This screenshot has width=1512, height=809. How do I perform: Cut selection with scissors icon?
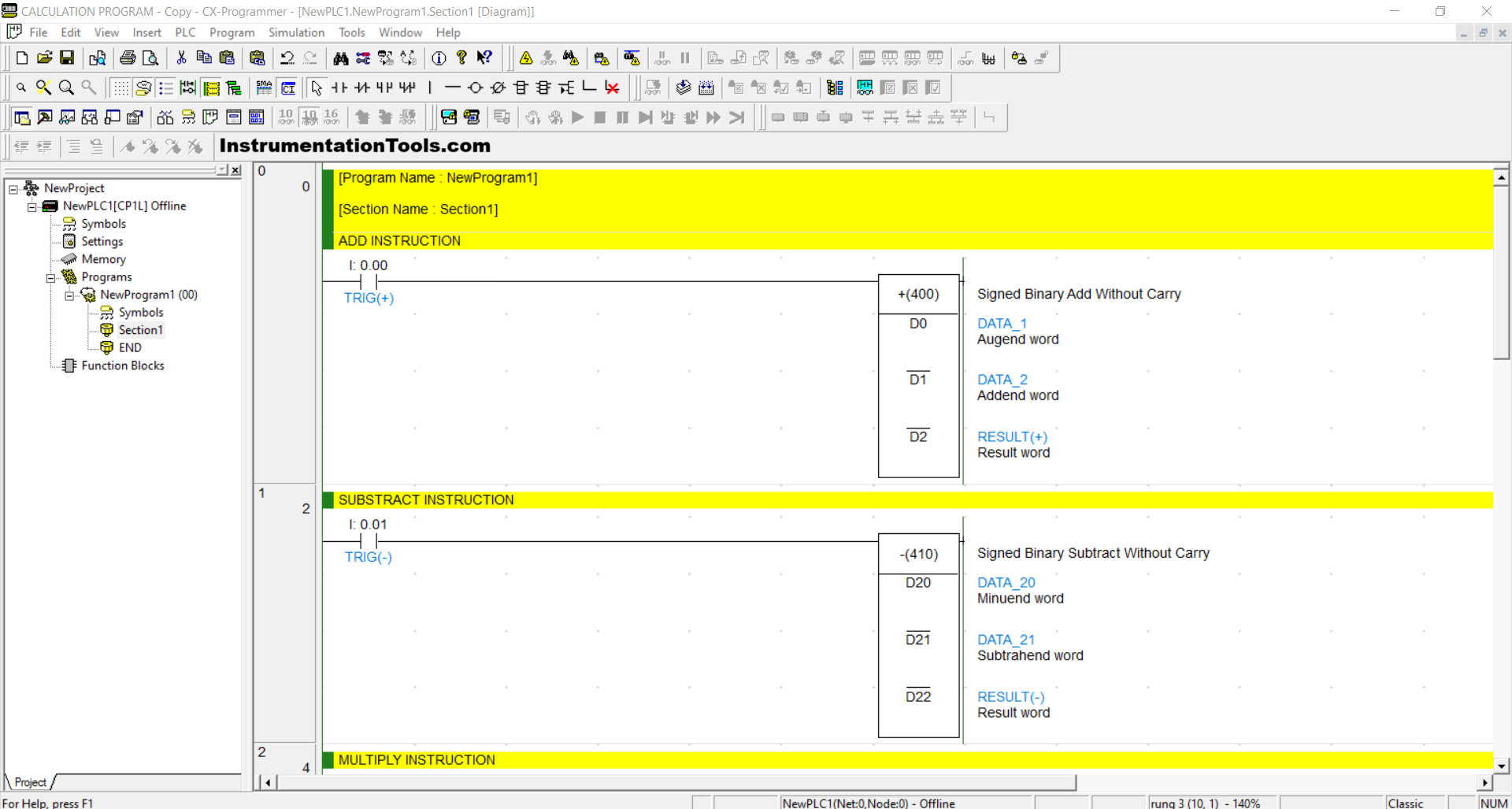pos(181,58)
